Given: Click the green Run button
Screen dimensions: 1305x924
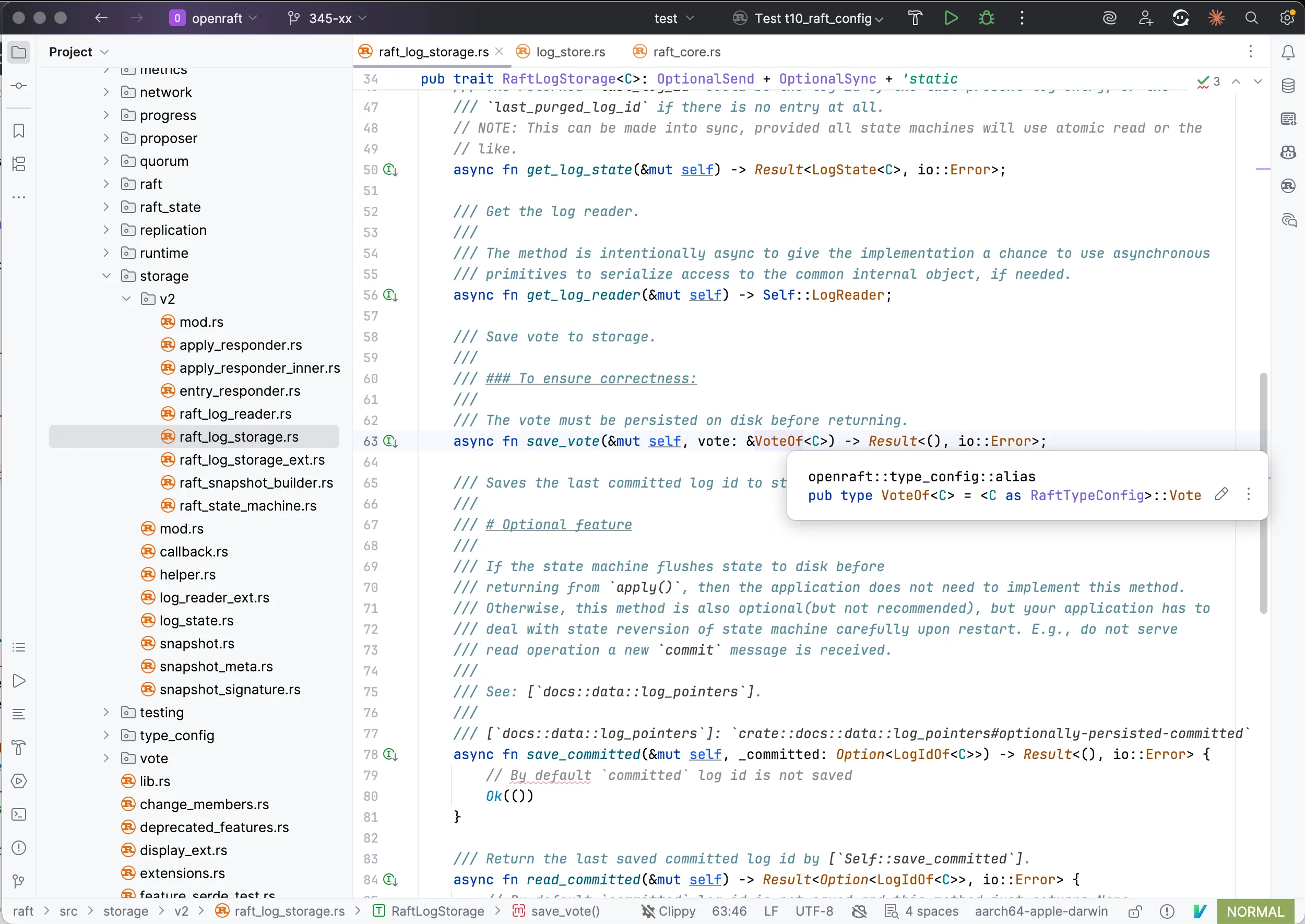Looking at the screenshot, I should pos(951,18).
